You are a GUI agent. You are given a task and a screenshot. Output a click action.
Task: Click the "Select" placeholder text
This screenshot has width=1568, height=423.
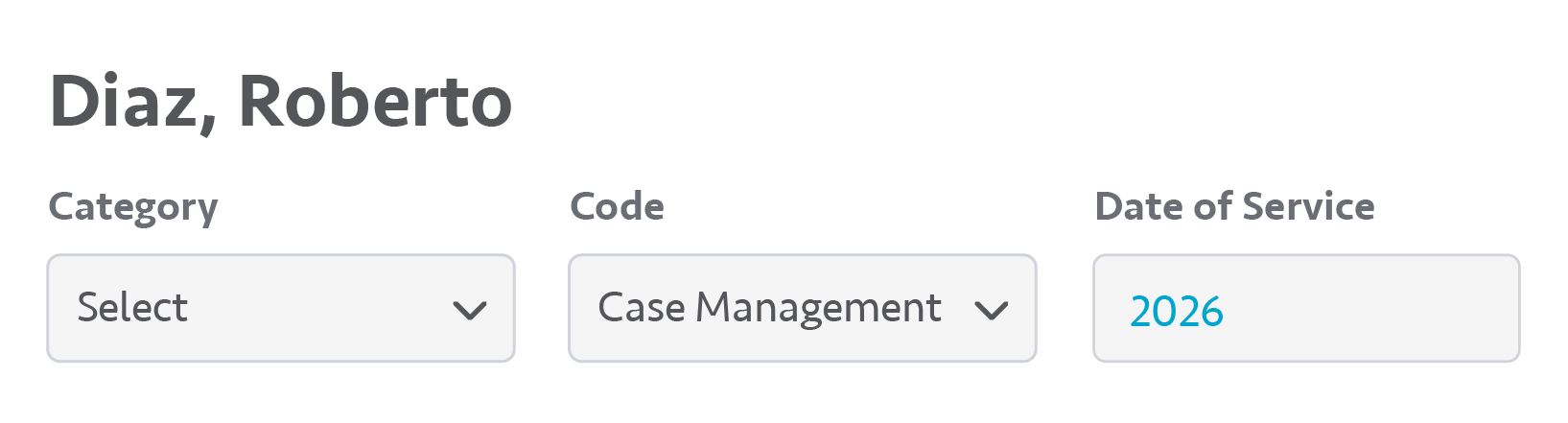tap(132, 308)
